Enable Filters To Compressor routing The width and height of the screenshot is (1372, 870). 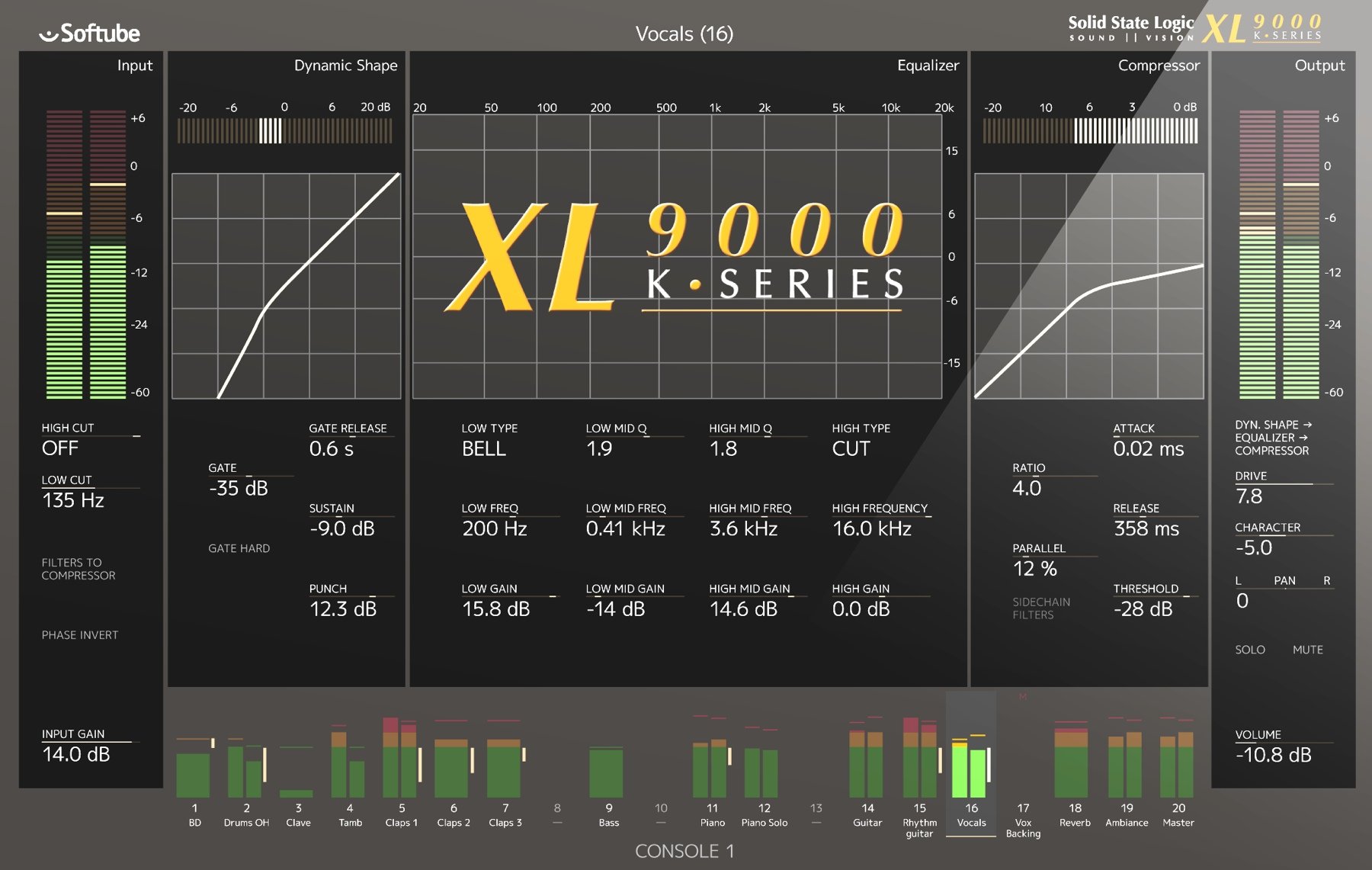(x=80, y=569)
